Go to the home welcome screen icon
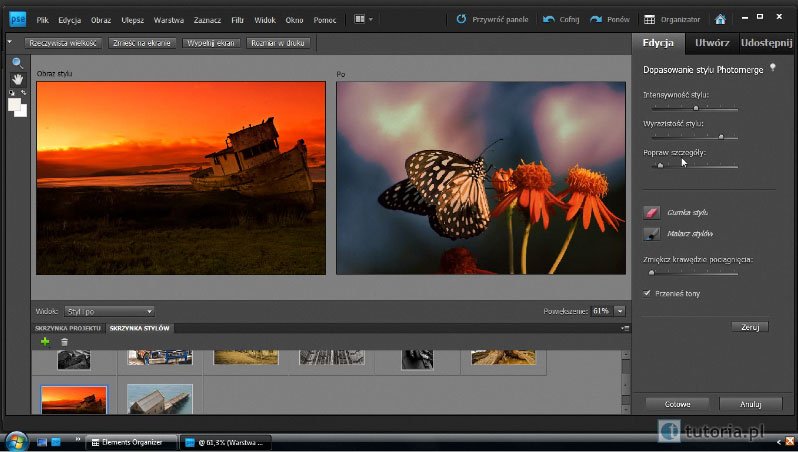This screenshot has height=452, width=798. (720, 19)
